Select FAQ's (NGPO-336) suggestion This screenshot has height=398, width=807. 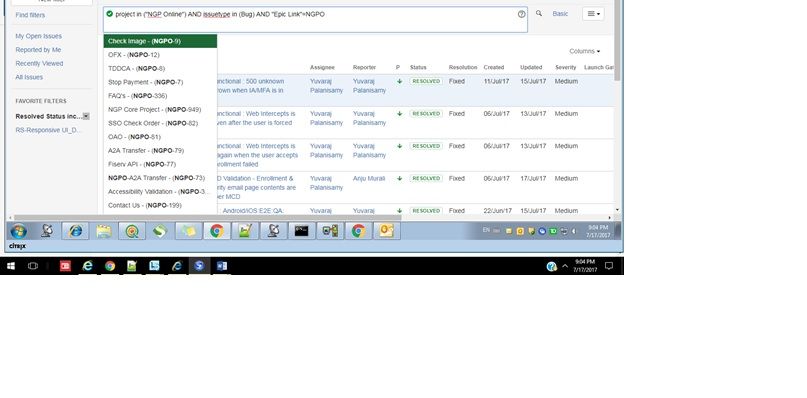tap(160, 96)
